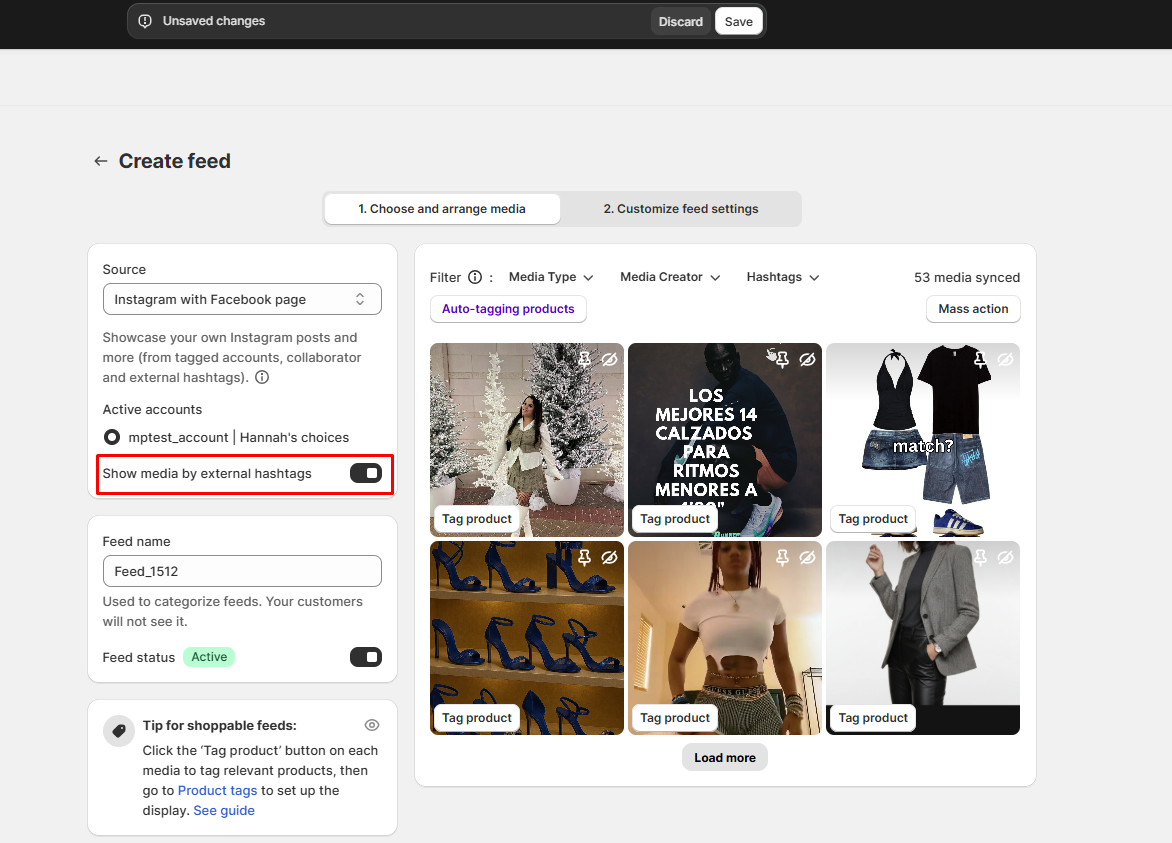This screenshot has height=843, width=1172.
Task: Pin the white crop top media
Action: click(x=784, y=557)
